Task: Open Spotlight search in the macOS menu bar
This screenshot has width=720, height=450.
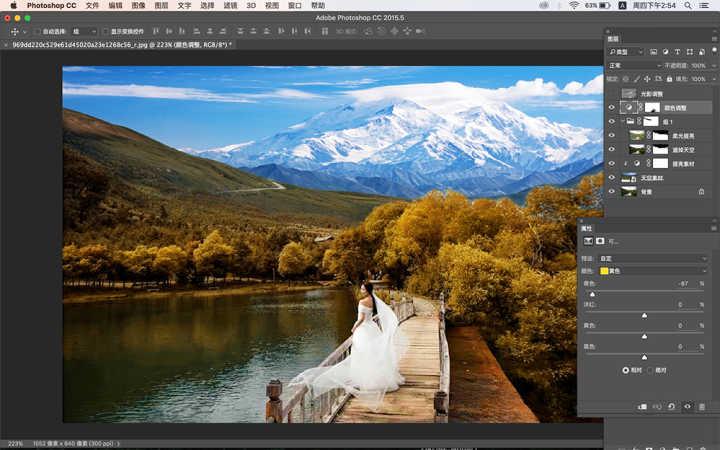Action: click(x=687, y=6)
